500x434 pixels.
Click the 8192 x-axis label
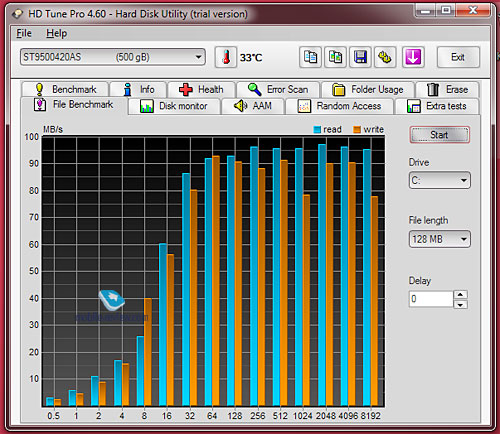click(370, 416)
